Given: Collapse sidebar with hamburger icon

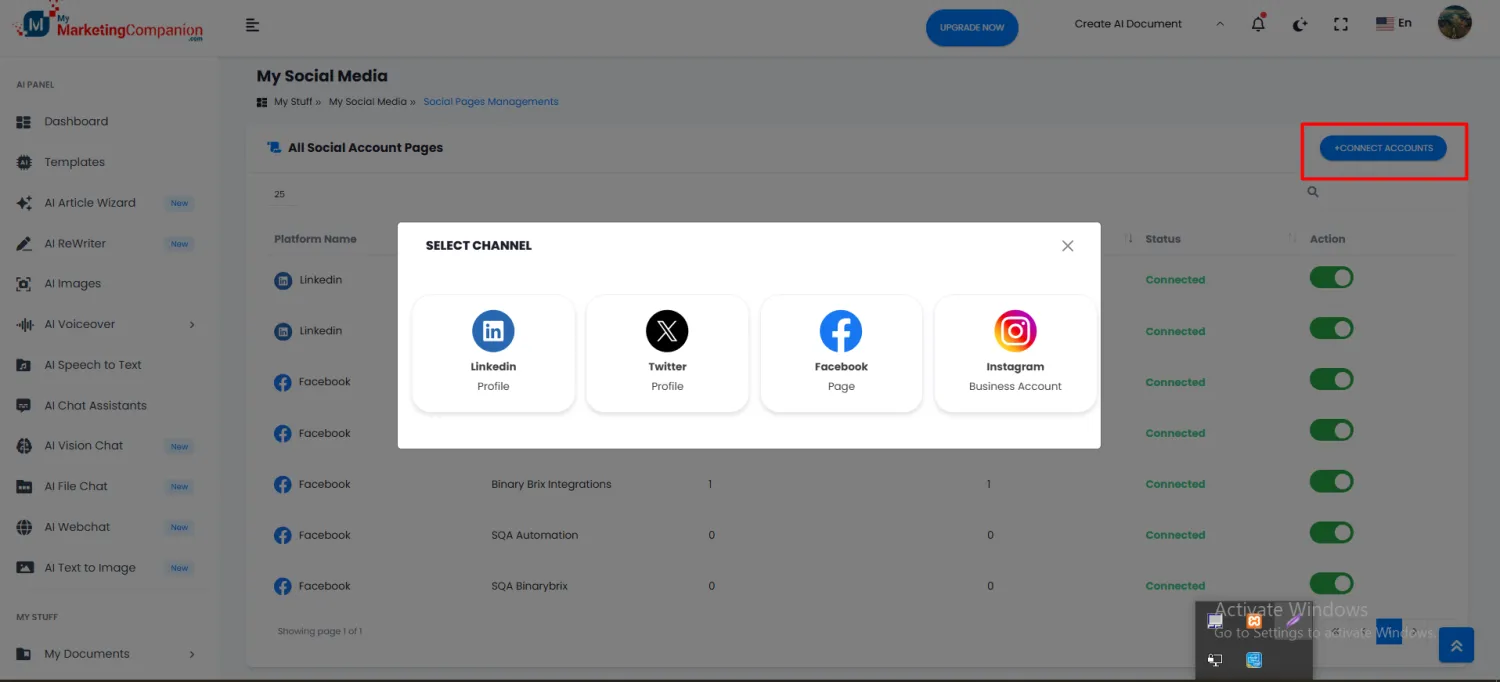Looking at the screenshot, I should click(253, 25).
